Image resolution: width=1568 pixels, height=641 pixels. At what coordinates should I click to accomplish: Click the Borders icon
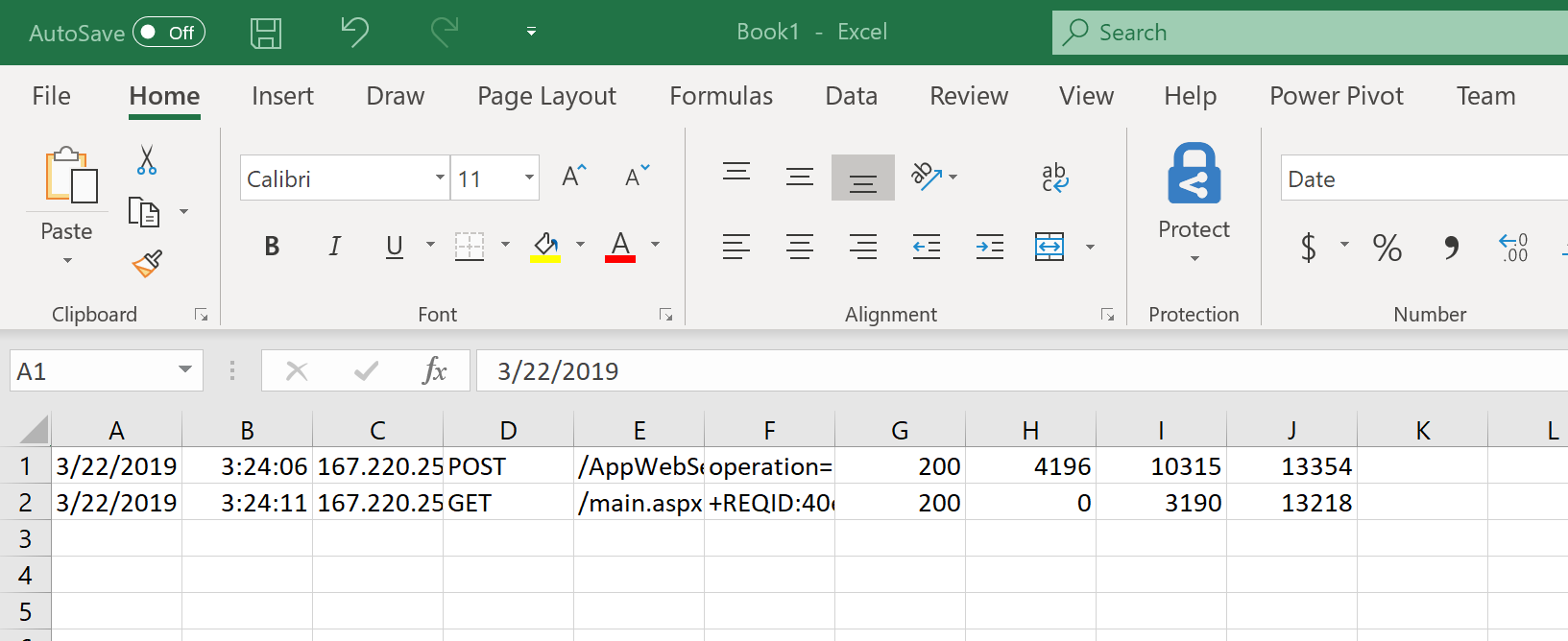470,247
